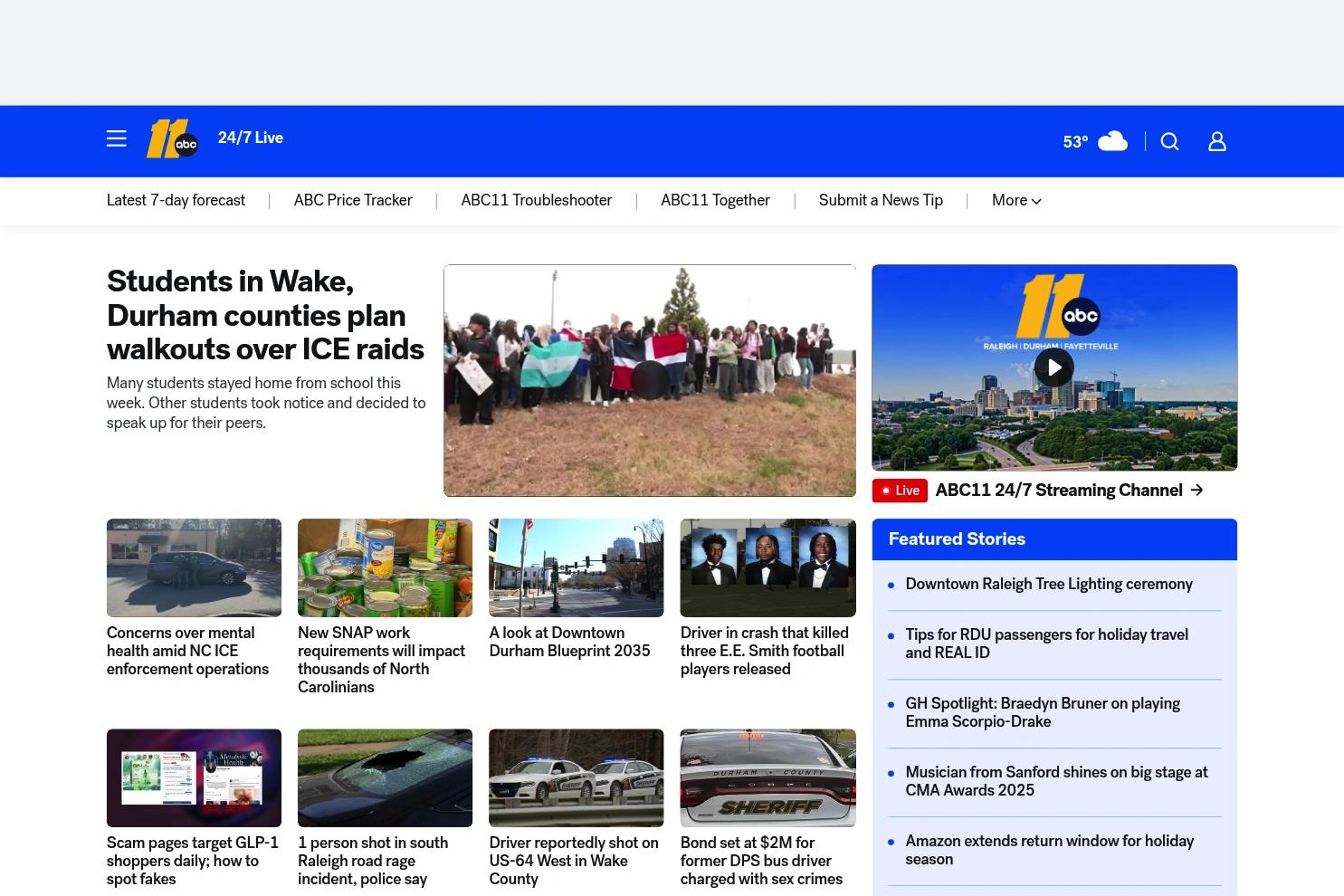1344x896 pixels.
Task: Read Driver in crash E.E. Smith story
Action: pyautogui.click(x=765, y=651)
